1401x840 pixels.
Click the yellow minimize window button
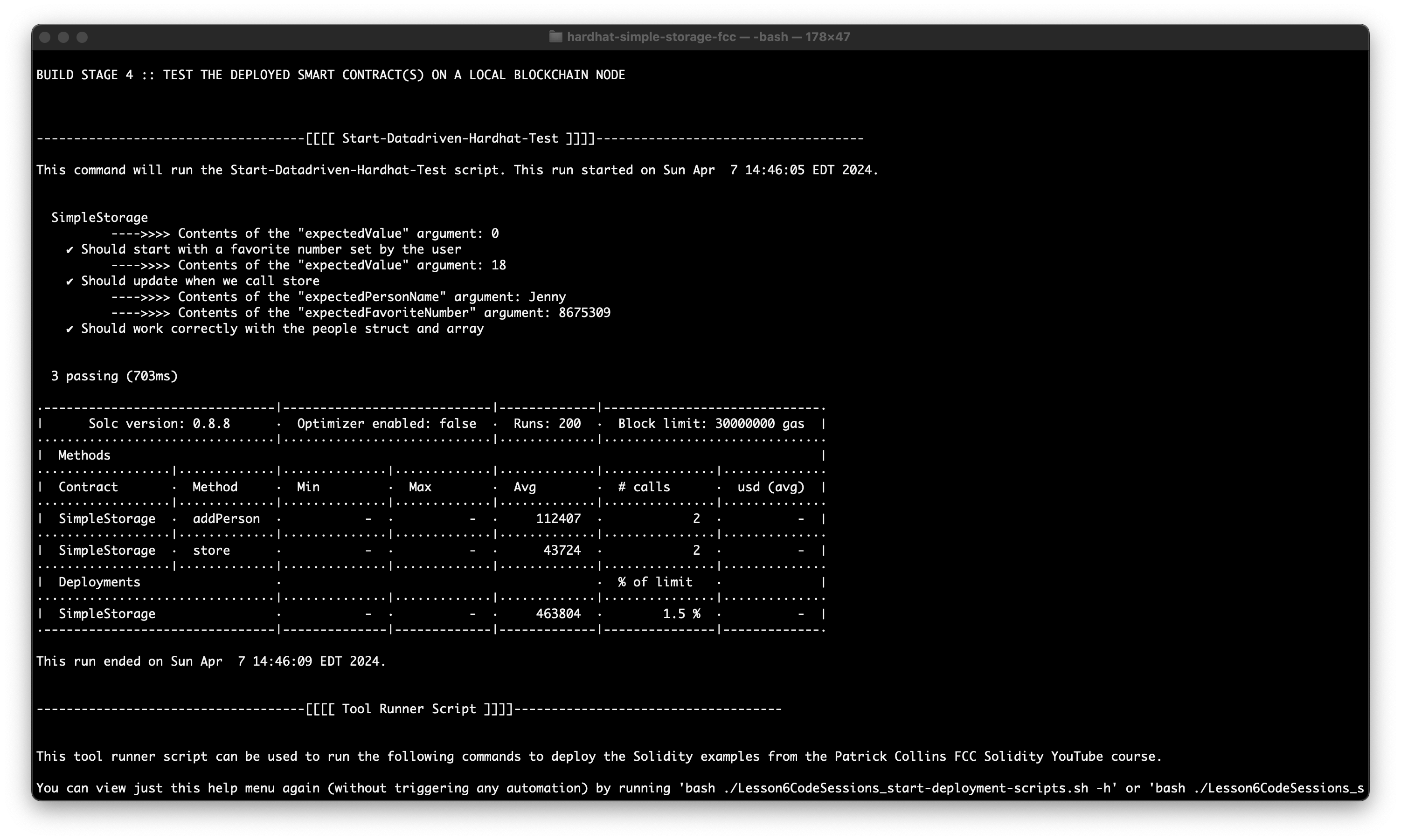[63, 37]
